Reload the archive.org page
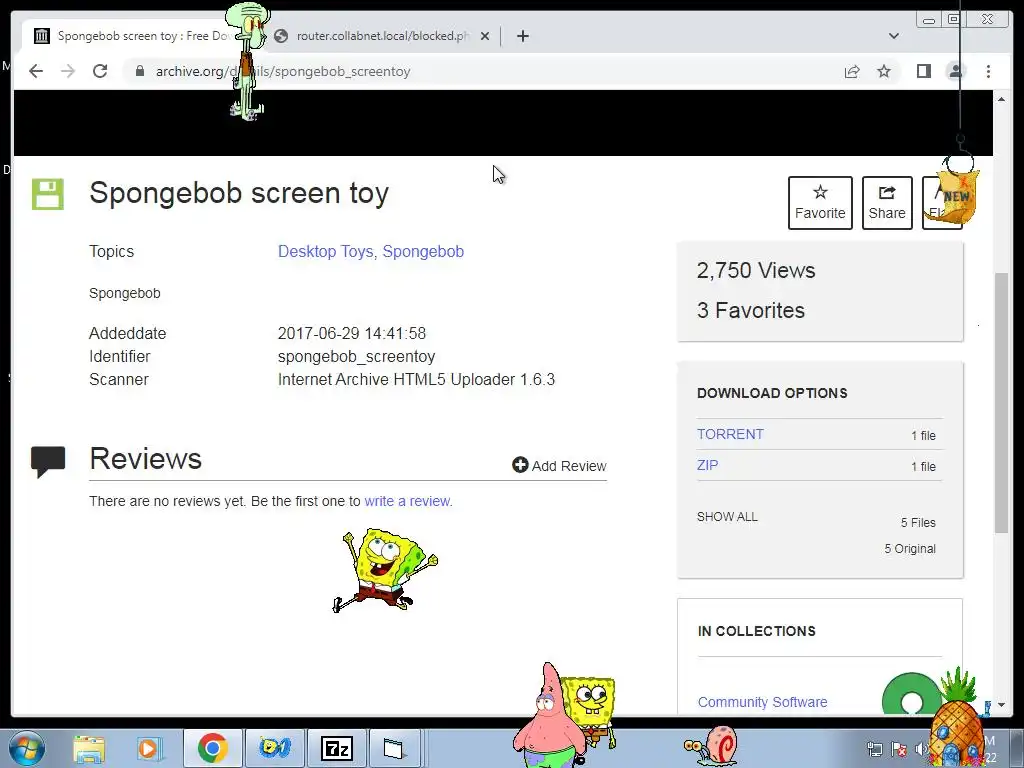 (100, 71)
